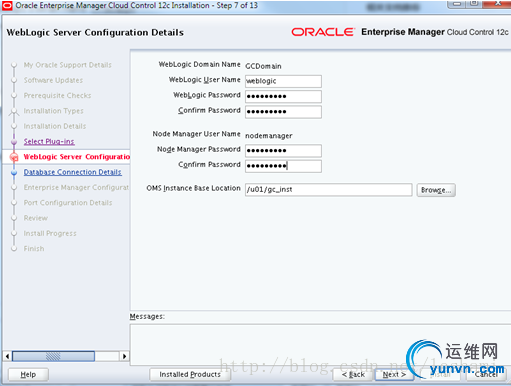
Task: Proceed with the Next button
Action: 394,375
